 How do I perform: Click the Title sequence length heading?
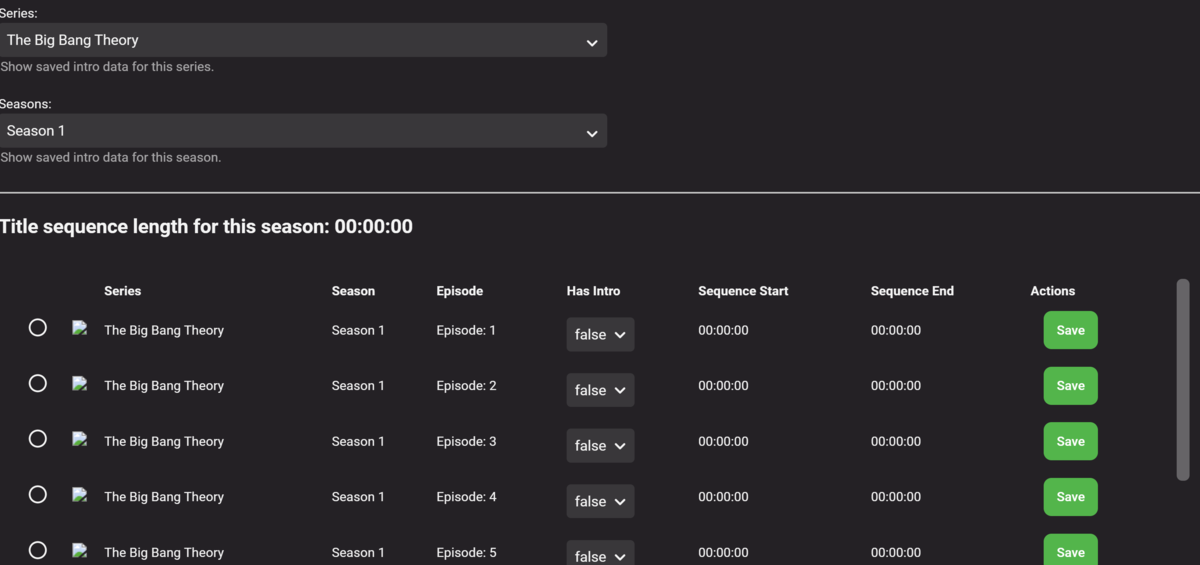[206, 227]
